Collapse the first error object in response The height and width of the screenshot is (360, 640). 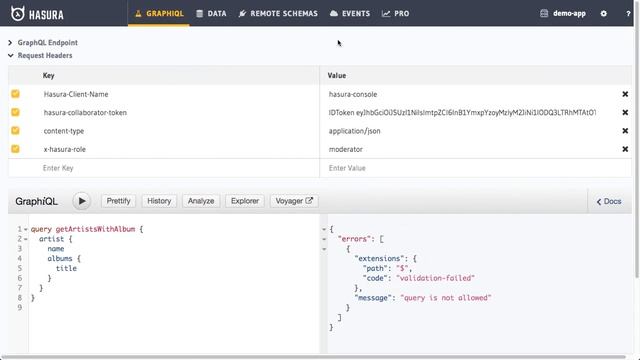pos(324,249)
